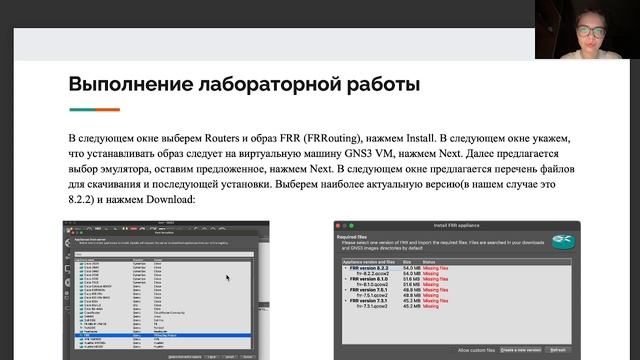Click the 51.6 MB size of FRR version 8.1.0
The image size is (640, 360).
click(x=411, y=279)
